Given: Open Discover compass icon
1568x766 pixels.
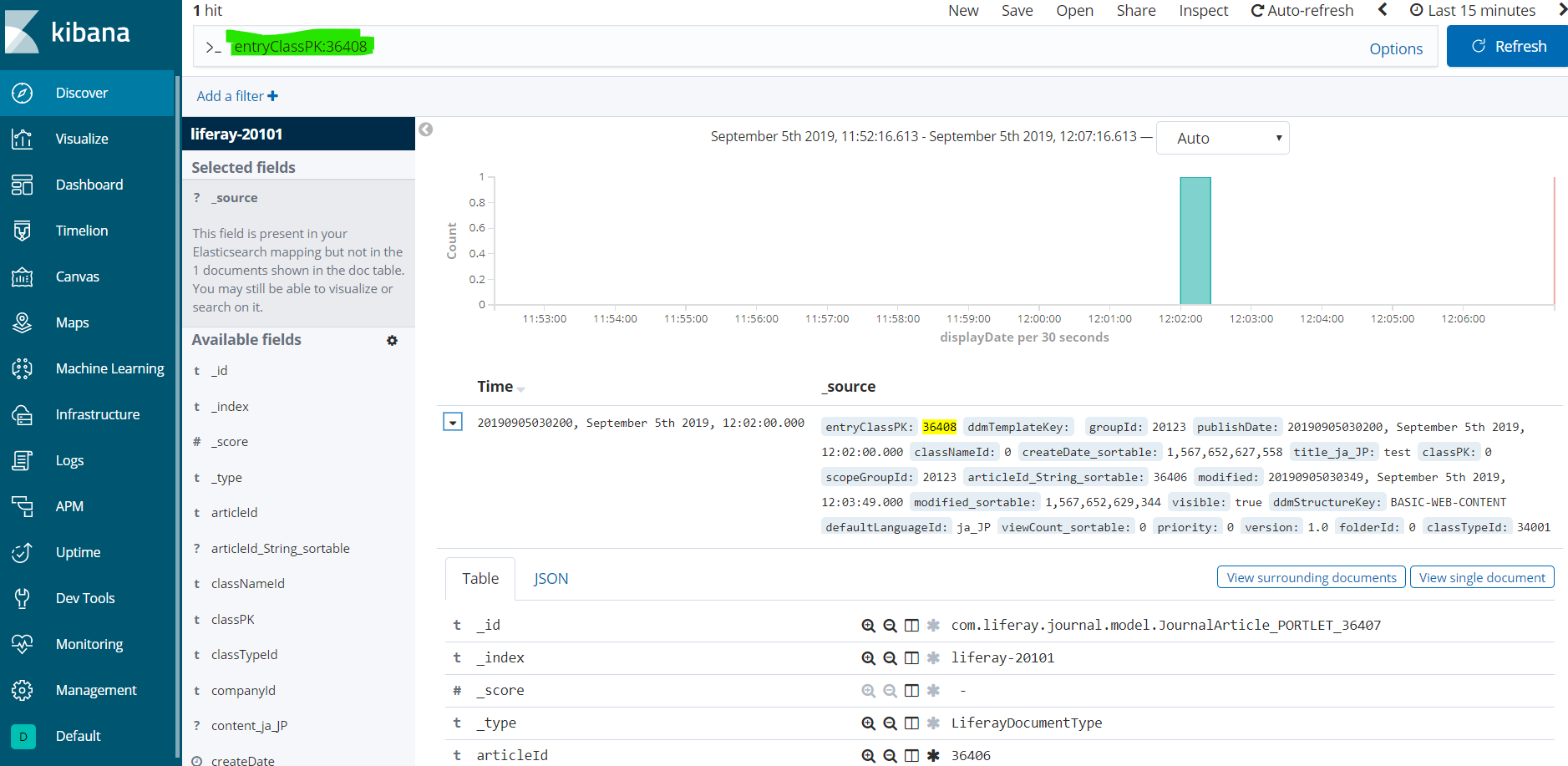Looking at the screenshot, I should (x=23, y=93).
